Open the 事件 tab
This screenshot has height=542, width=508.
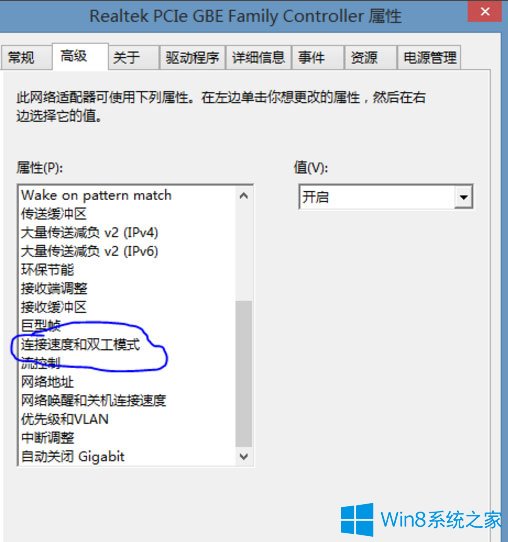[x=318, y=58]
